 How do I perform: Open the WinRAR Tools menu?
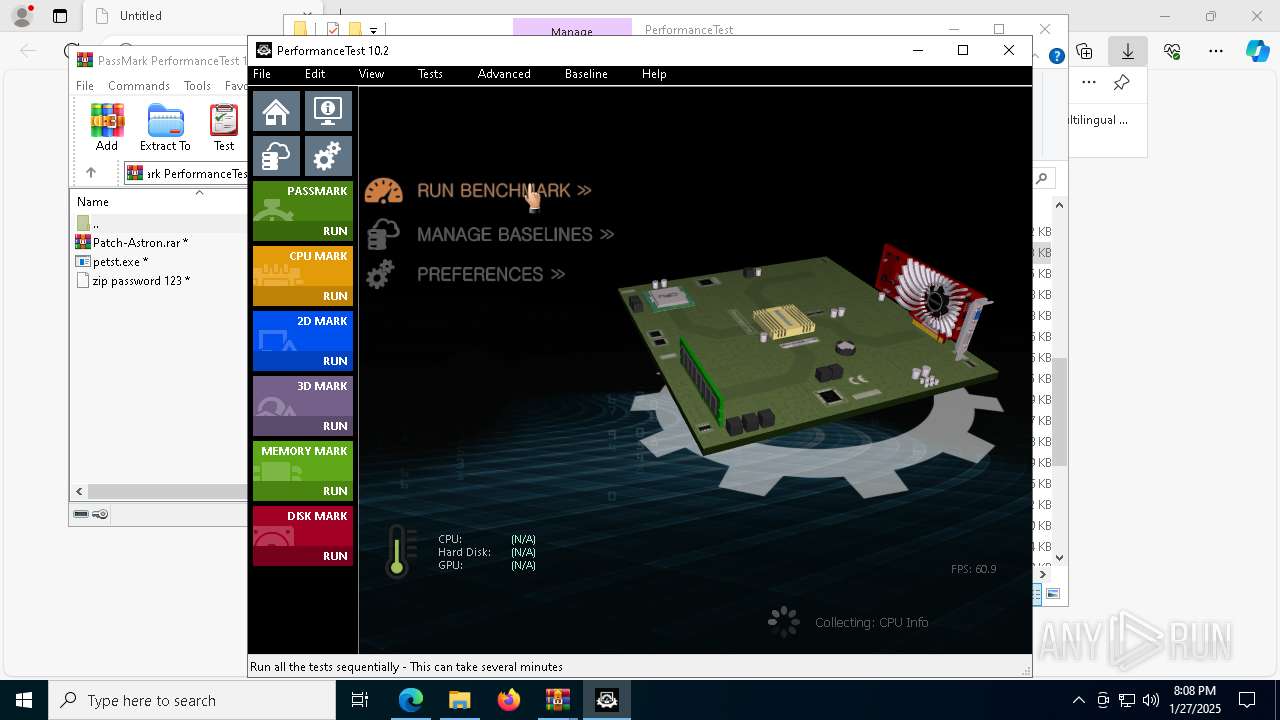point(197,86)
